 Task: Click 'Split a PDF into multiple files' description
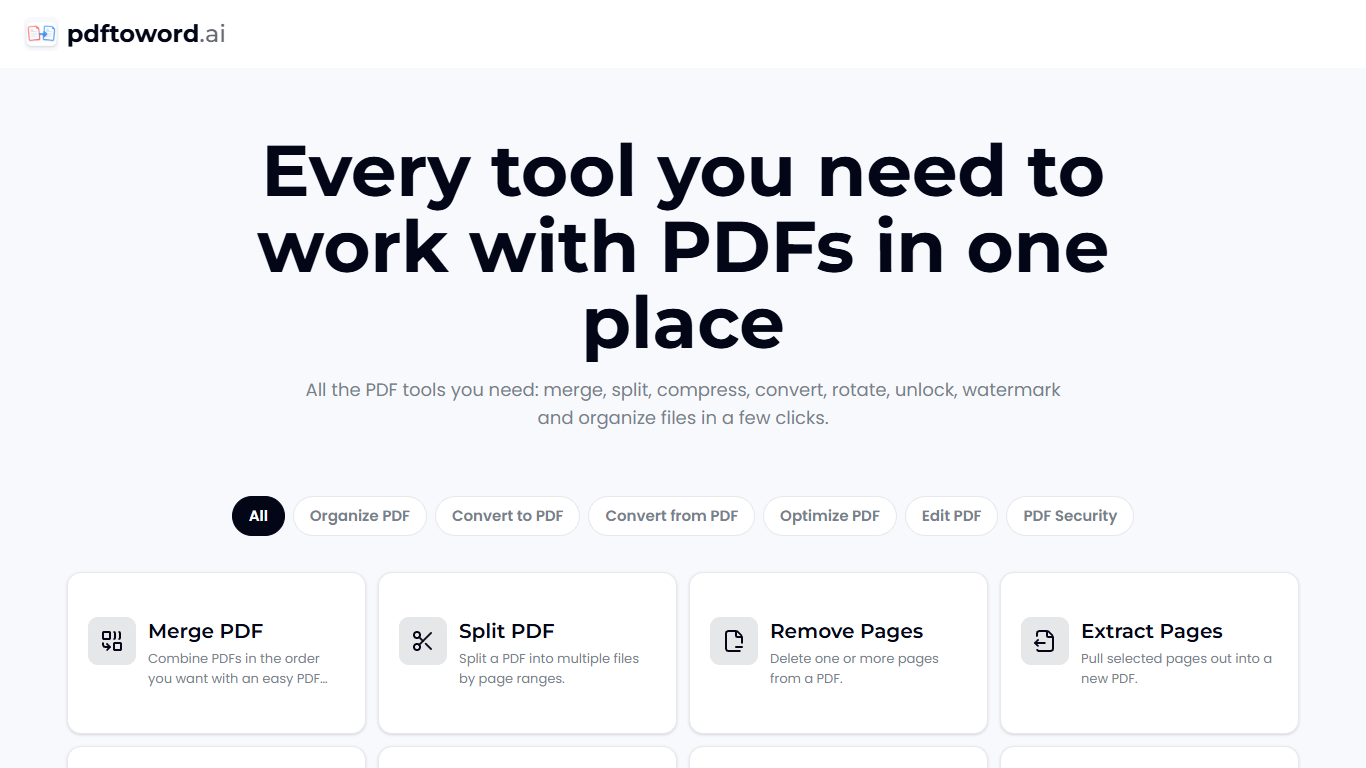tap(549, 668)
